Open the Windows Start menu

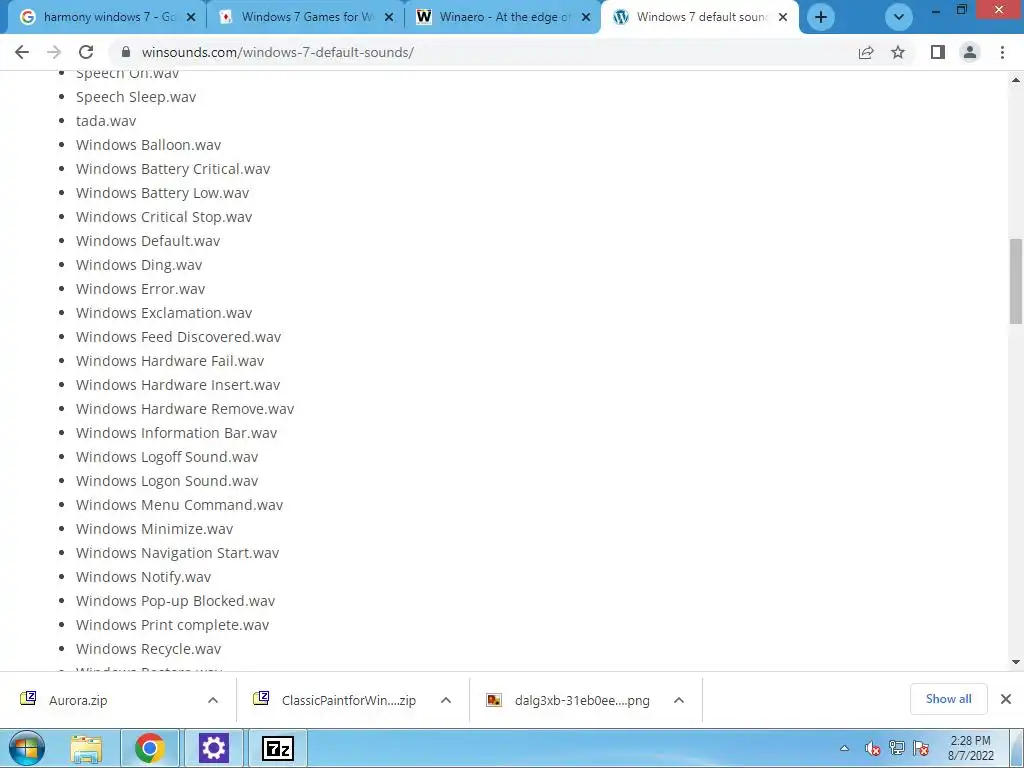(x=26, y=748)
